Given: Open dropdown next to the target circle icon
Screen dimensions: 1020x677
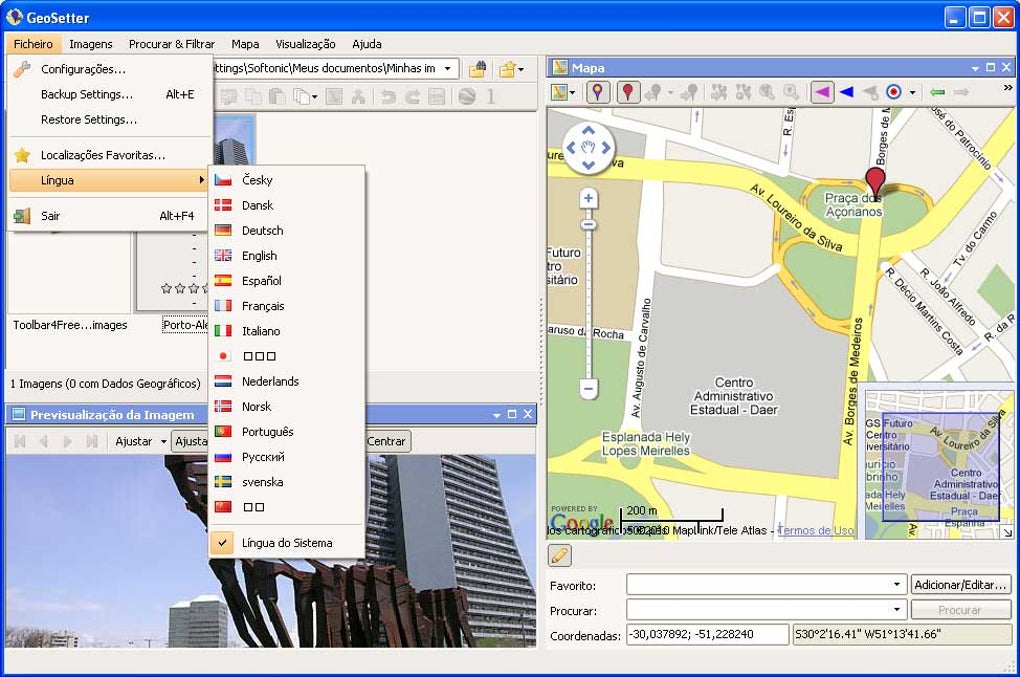Looking at the screenshot, I should coord(913,92).
